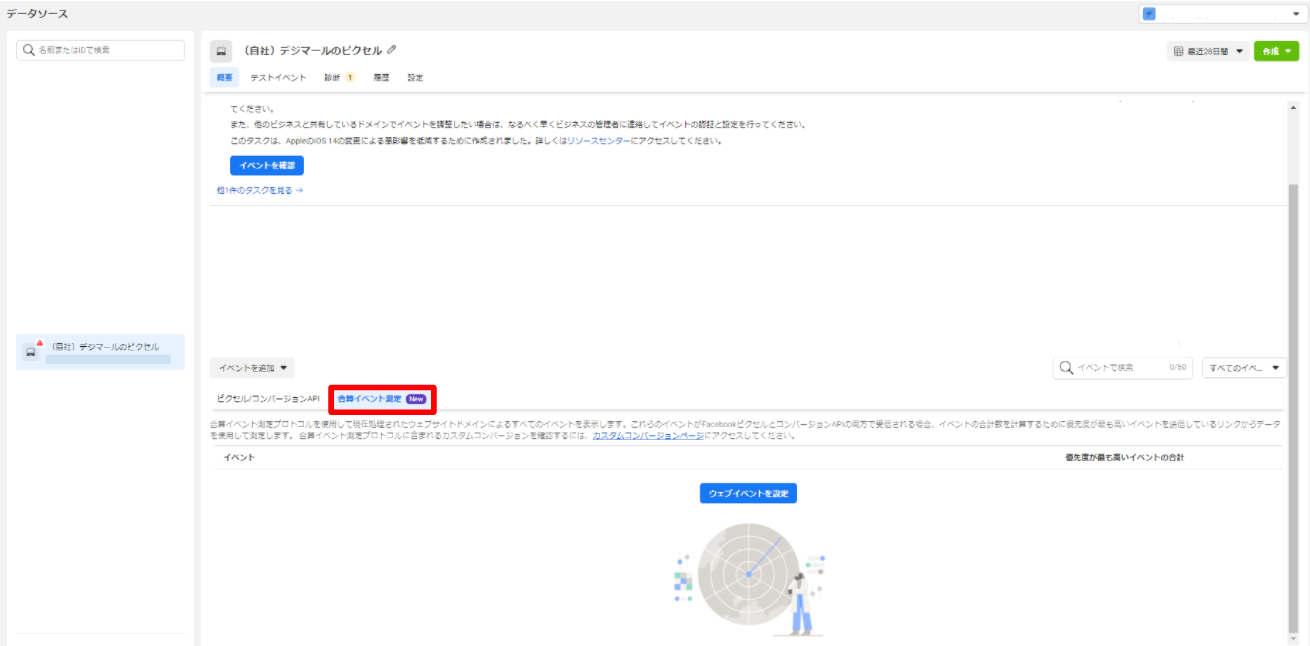Open the 診断 tab with badge 1

pyautogui.click(x=339, y=78)
